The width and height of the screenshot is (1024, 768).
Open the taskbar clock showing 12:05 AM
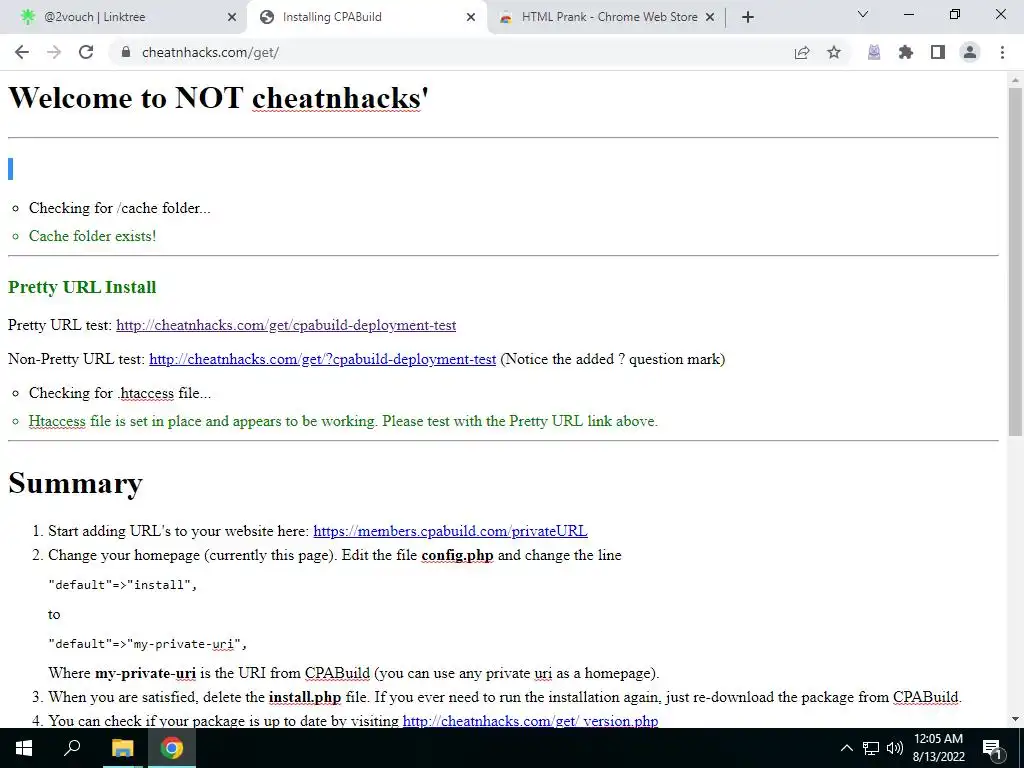click(938, 748)
